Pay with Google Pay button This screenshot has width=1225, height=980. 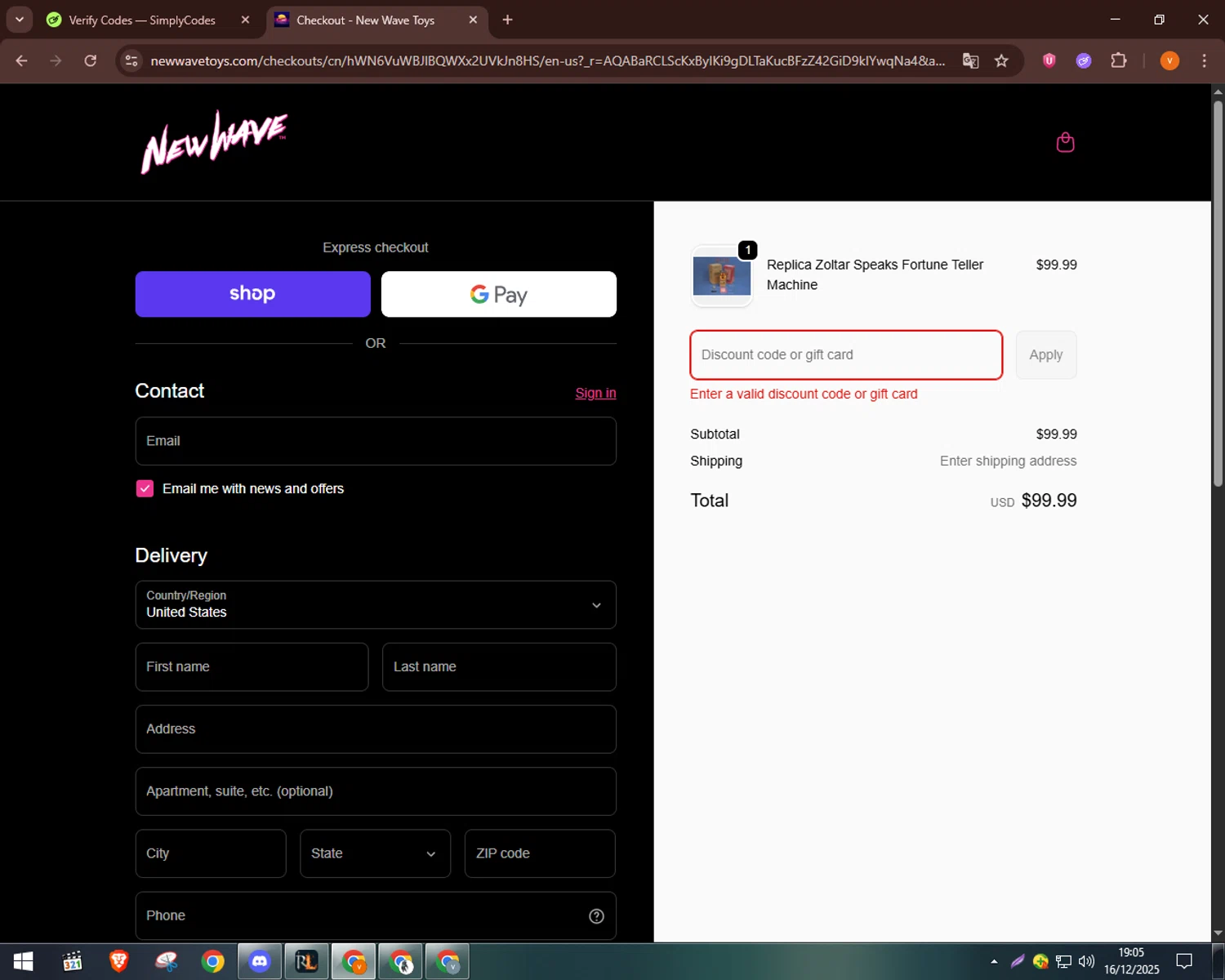tap(499, 294)
